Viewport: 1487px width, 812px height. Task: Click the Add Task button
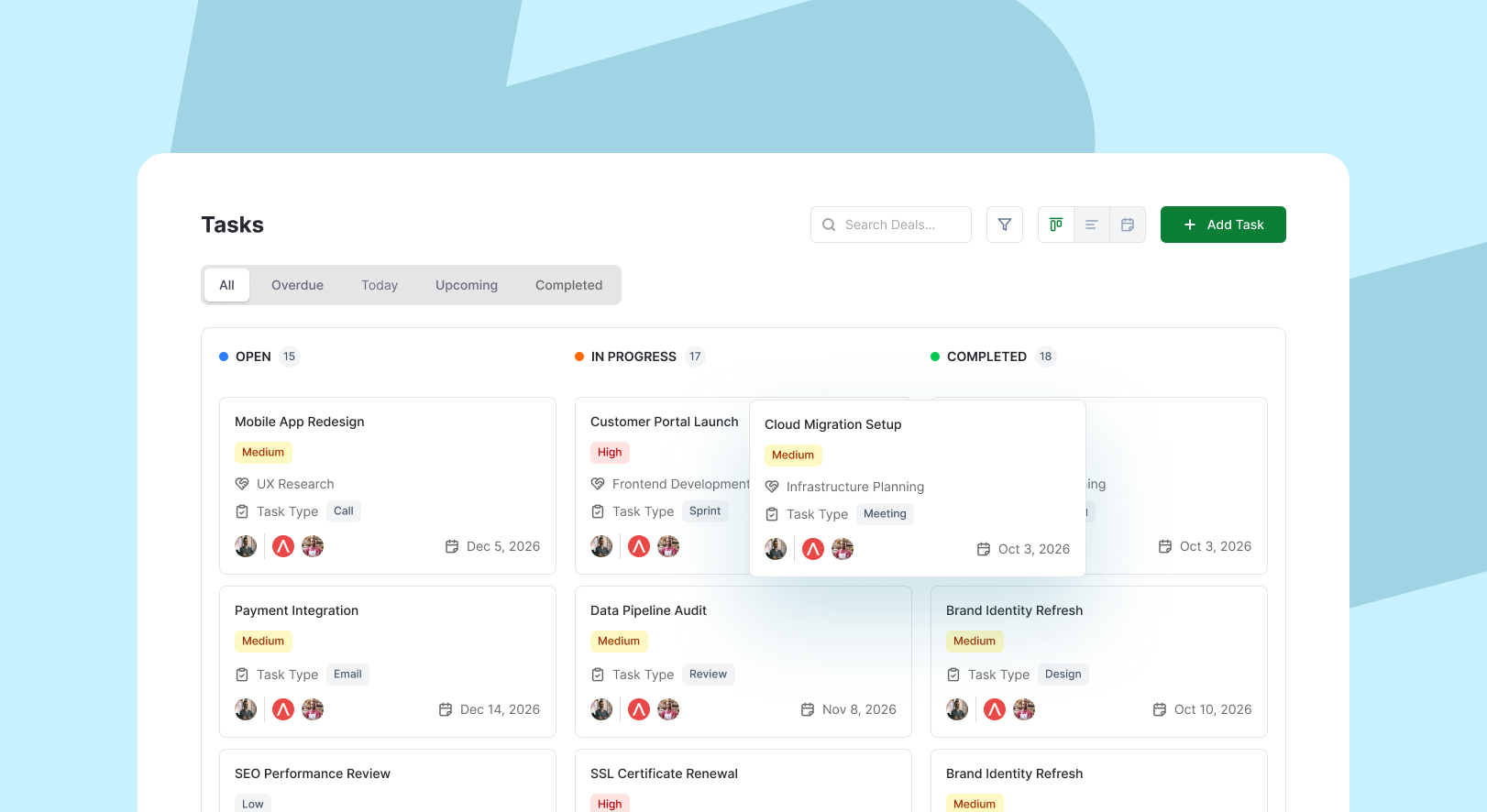1223,225
